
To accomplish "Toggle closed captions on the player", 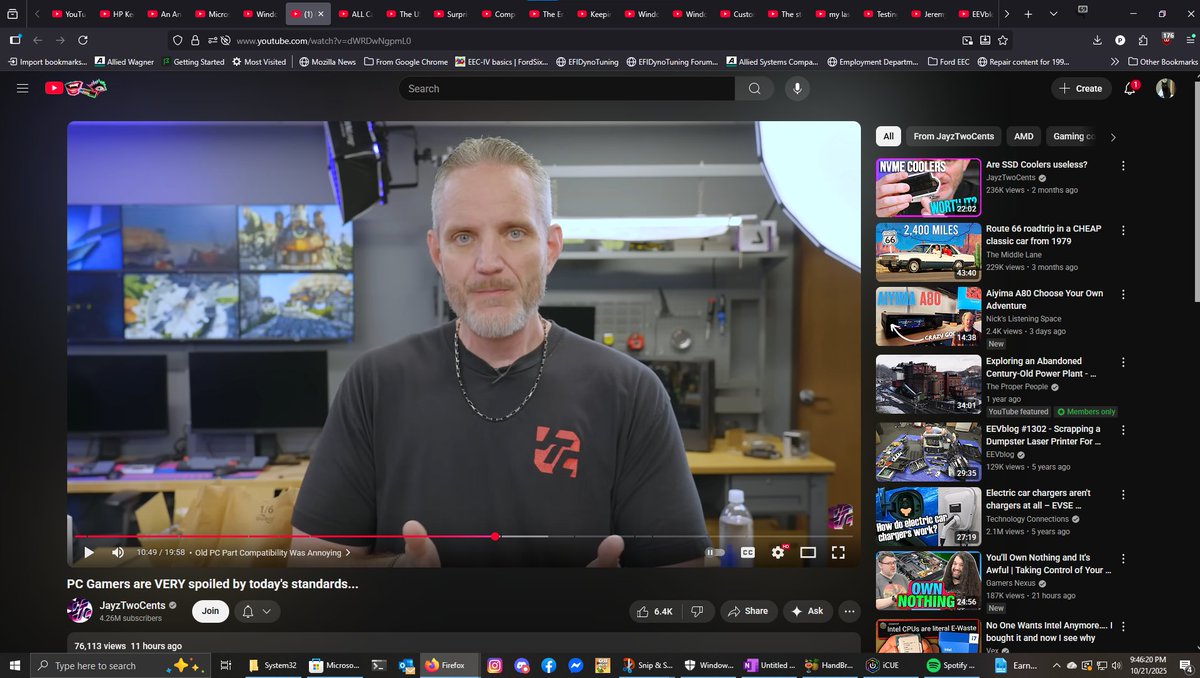I will pyautogui.click(x=747, y=552).
